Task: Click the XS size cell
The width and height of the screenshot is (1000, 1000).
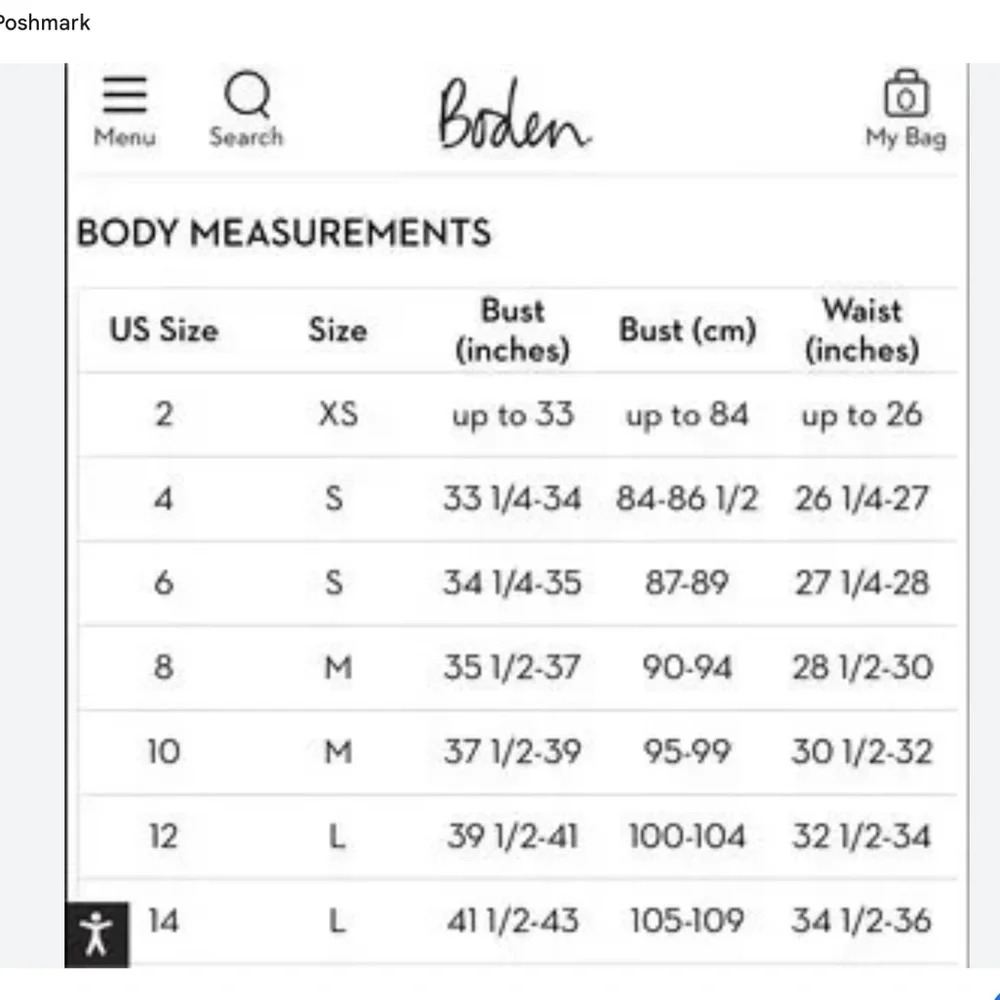Action: click(x=337, y=414)
